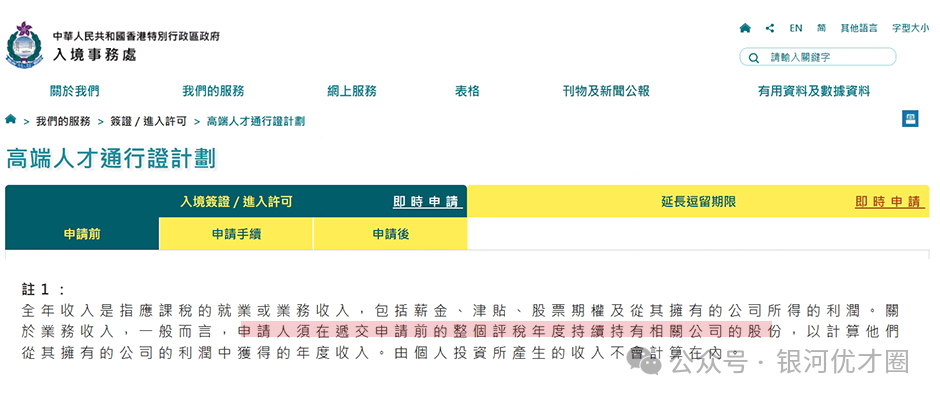Click 即時申請 link beside 延長逗留期限

[x=888, y=202]
